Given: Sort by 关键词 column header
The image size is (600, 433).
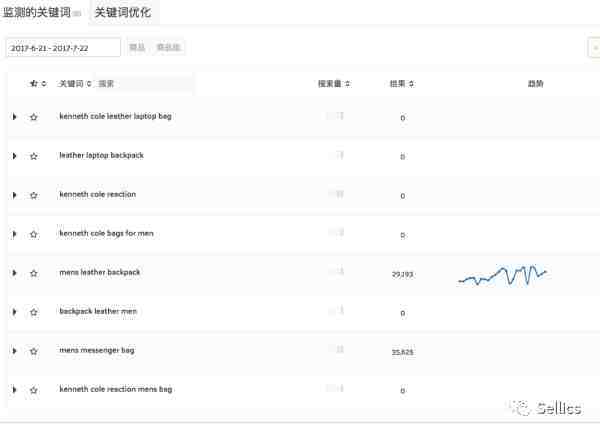Looking at the screenshot, I should (x=74, y=83).
